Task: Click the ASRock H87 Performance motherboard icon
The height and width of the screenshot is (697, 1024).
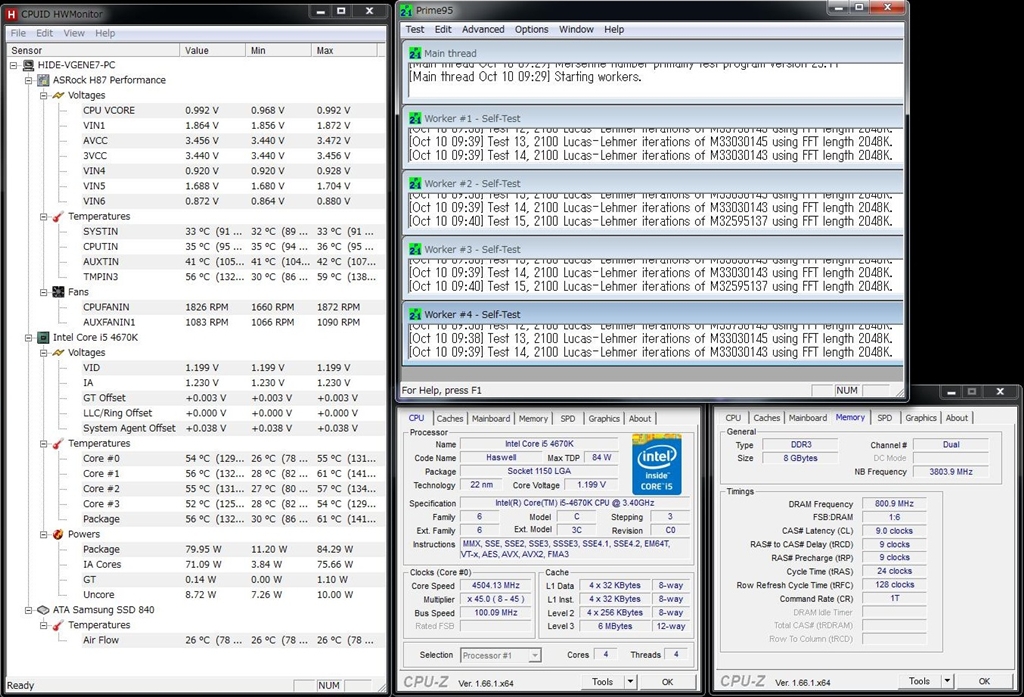Action: [x=44, y=80]
